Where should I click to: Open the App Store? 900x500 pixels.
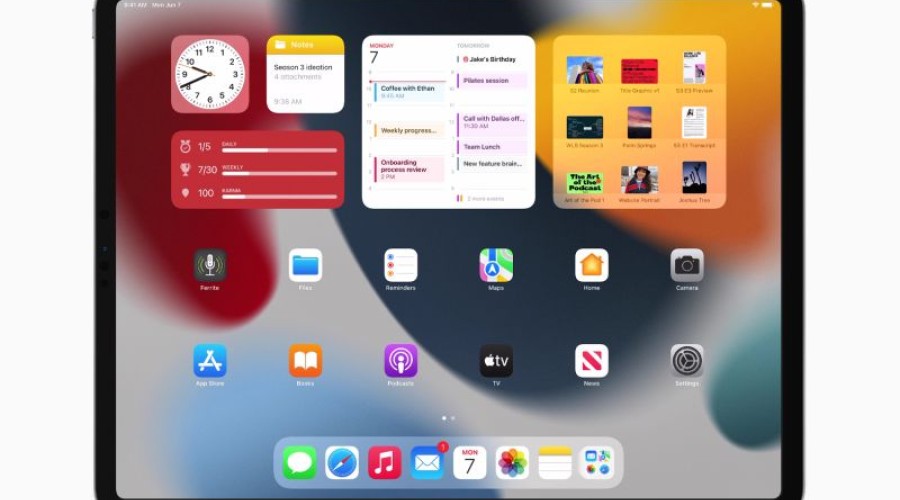tap(210, 361)
